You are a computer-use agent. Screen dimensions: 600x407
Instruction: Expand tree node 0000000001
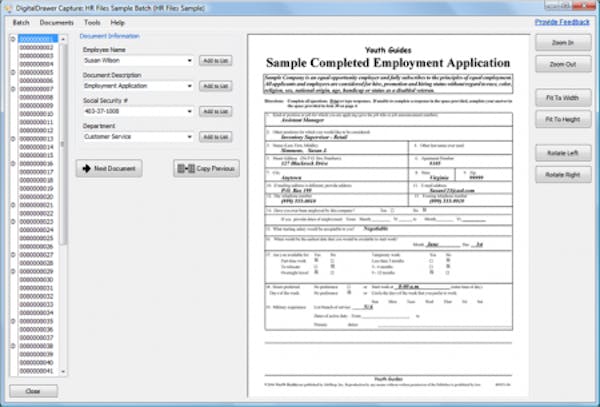(x=13, y=39)
